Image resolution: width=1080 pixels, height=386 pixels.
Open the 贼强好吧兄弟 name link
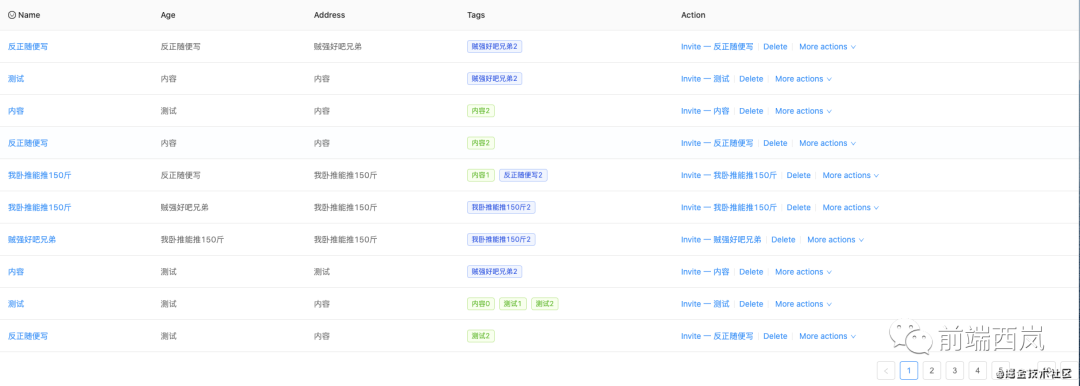[x=32, y=240]
